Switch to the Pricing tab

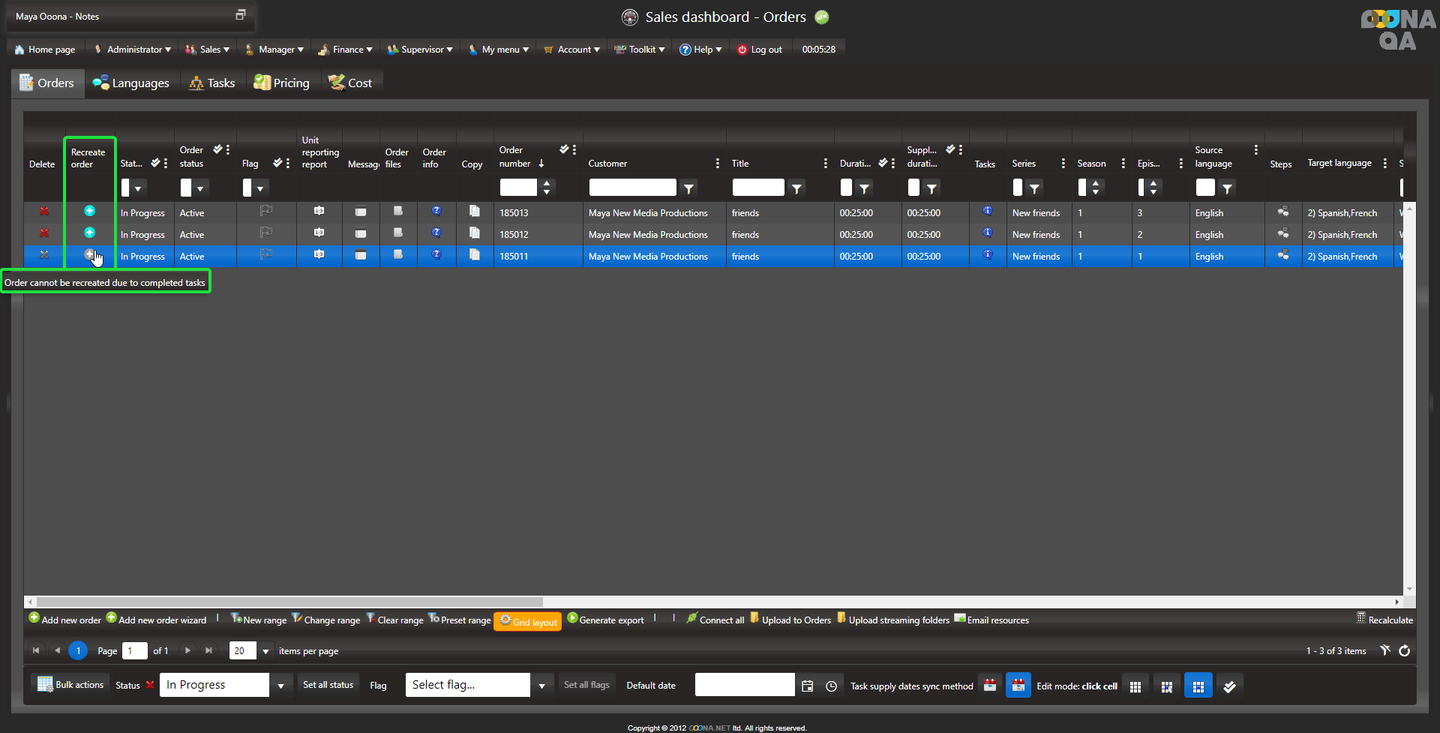[x=282, y=83]
